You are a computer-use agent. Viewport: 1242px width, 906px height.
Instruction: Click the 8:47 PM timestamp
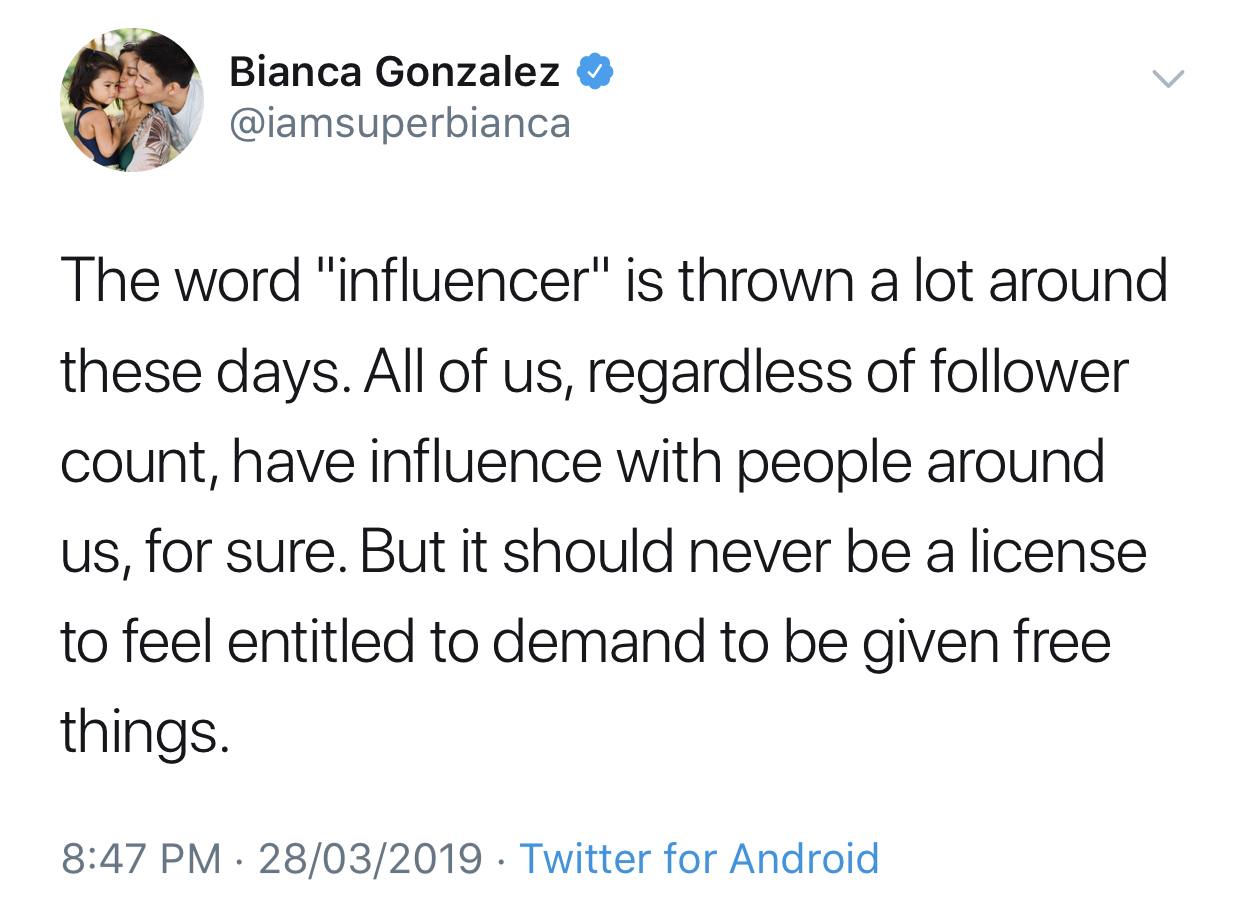(141, 858)
